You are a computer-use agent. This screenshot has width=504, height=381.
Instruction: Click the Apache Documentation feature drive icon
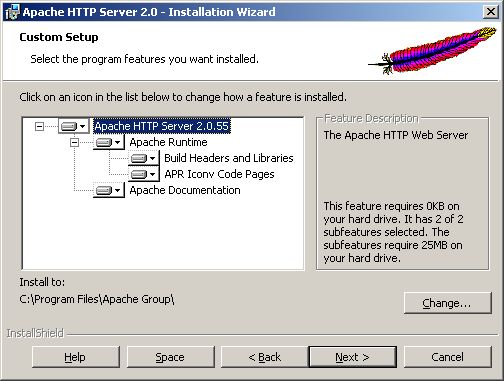point(104,191)
